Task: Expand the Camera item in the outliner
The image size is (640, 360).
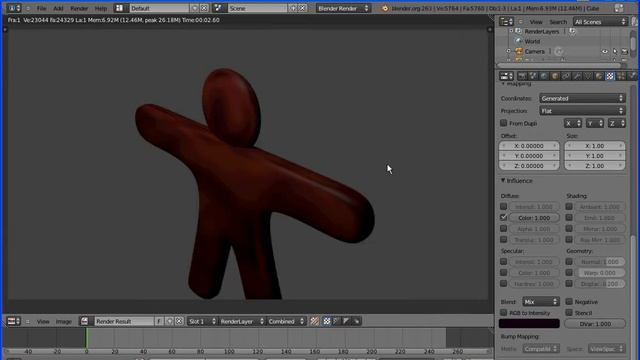Action: coord(509,52)
